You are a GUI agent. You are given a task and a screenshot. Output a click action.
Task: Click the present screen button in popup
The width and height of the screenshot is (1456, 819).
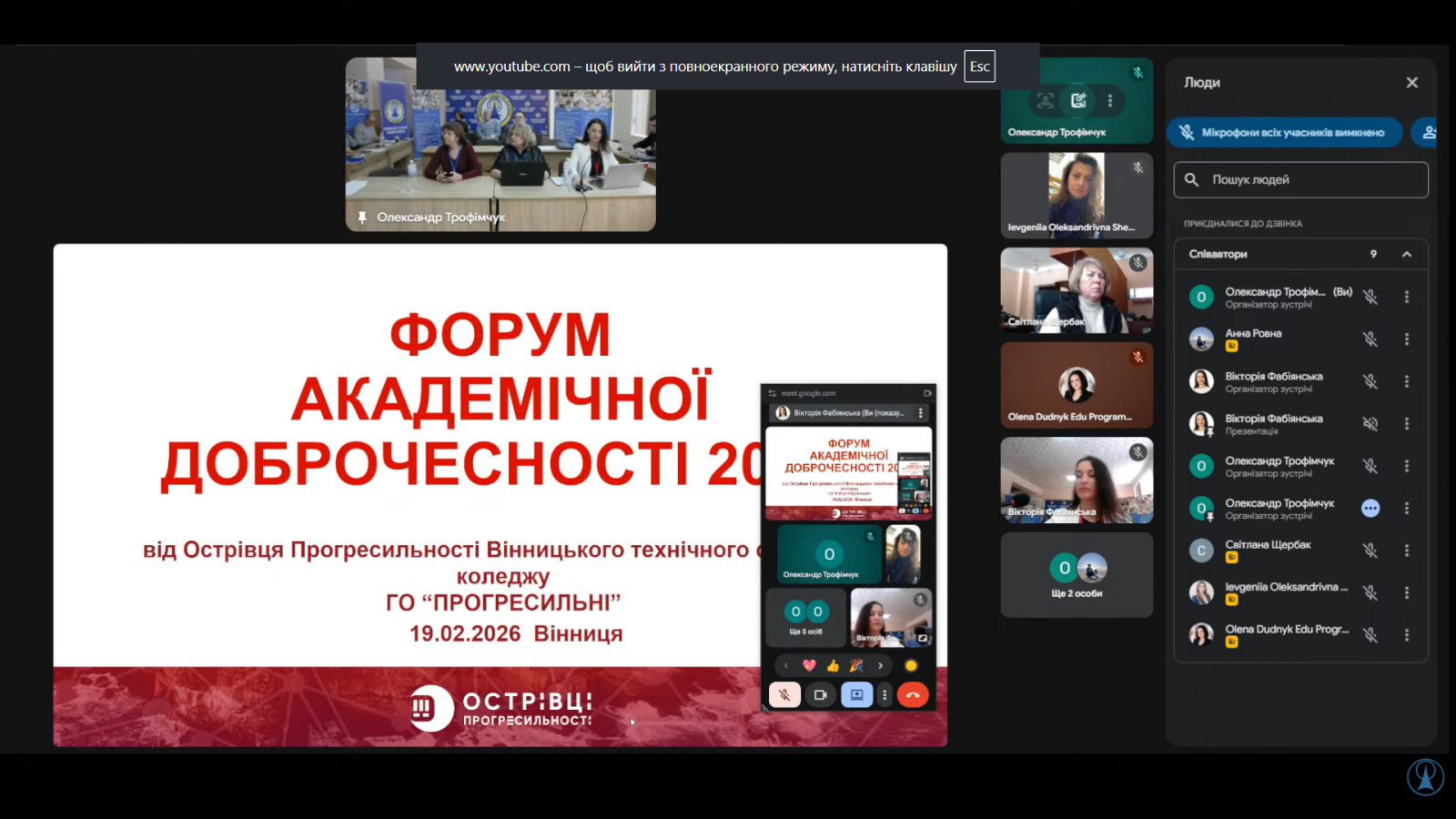(x=856, y=695)
